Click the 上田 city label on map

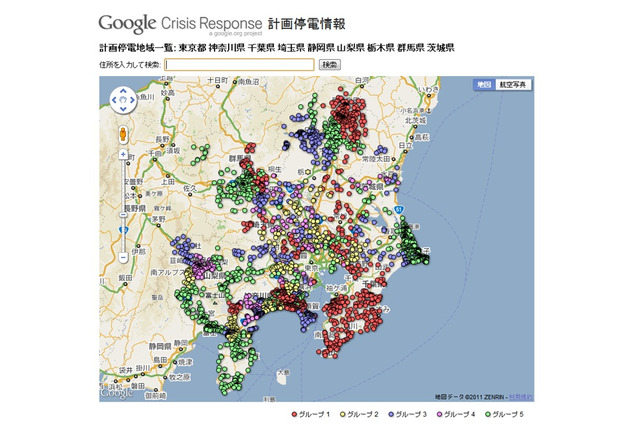[x=168, y=182]
